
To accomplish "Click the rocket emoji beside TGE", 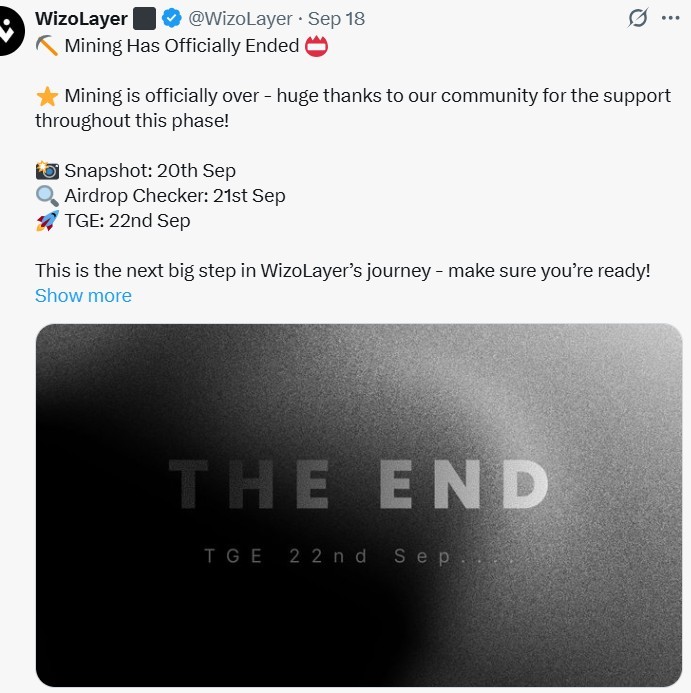I will tap(47, 221).
